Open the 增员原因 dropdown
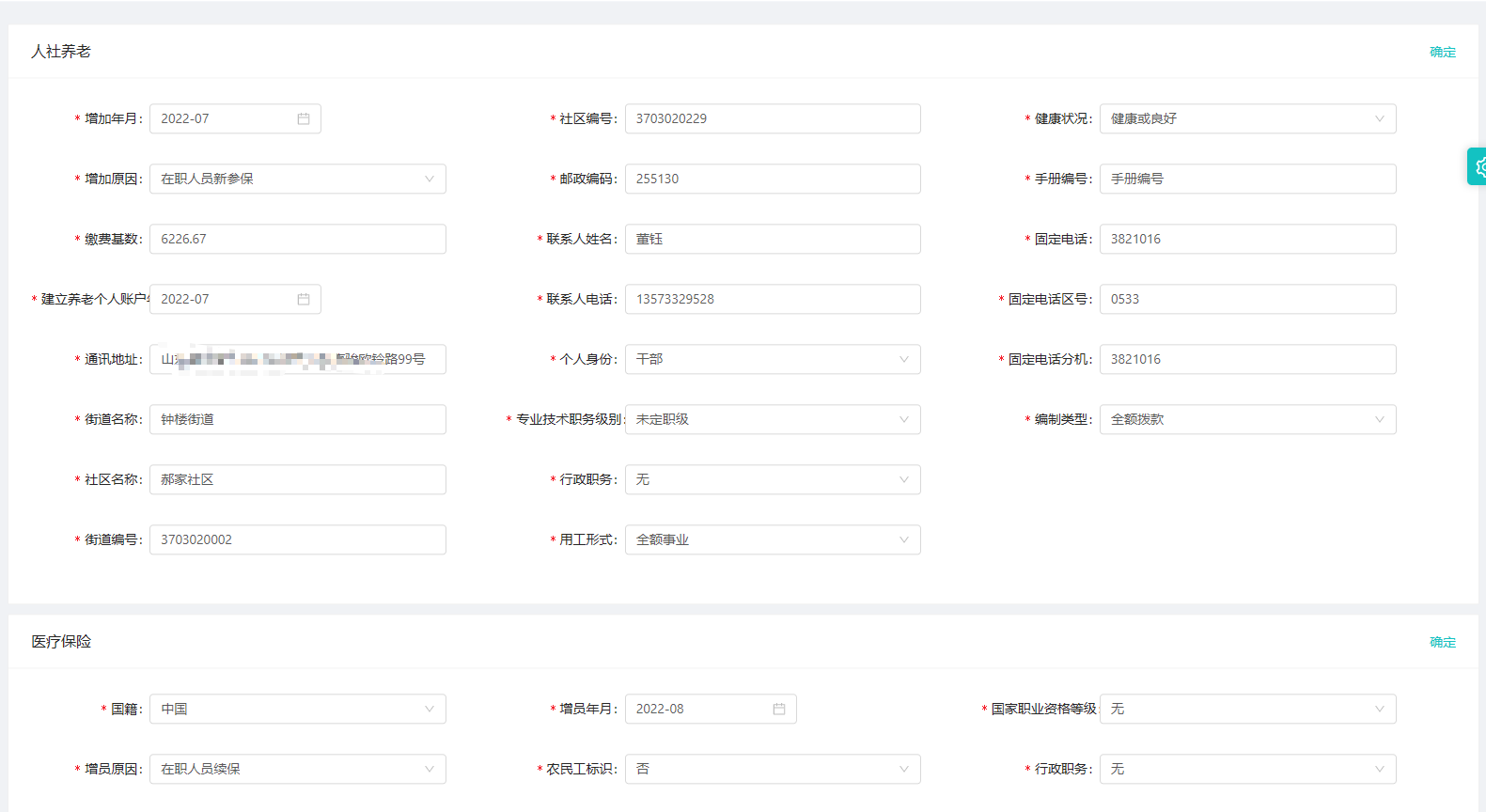Image resolution: width=1486 pixels, height=812 pixels. (x=298, y=769)
